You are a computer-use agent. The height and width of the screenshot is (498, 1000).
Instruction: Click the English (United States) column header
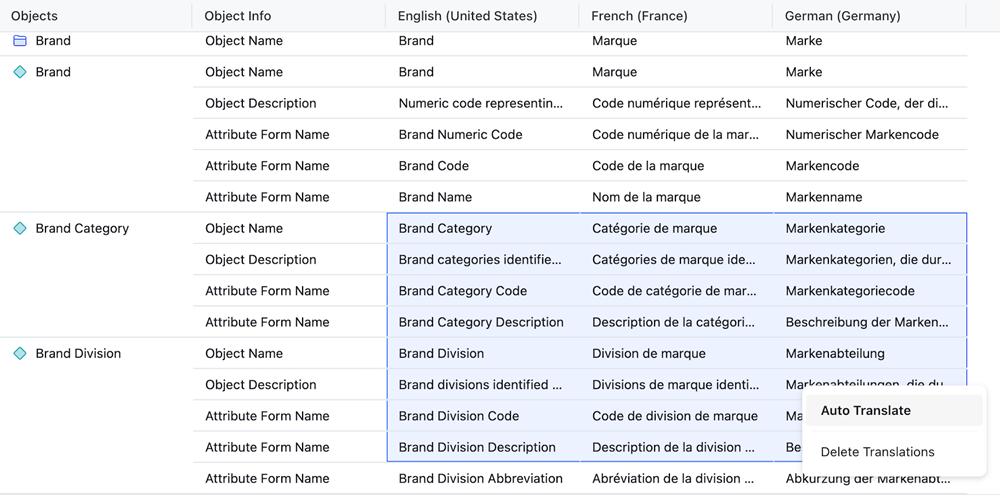467,16
